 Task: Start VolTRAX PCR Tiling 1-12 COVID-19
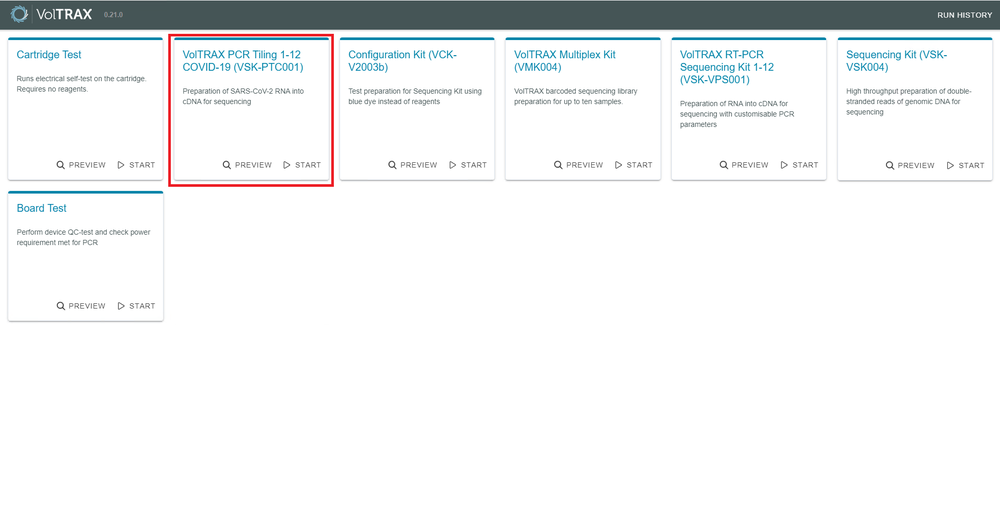point(302,165)
